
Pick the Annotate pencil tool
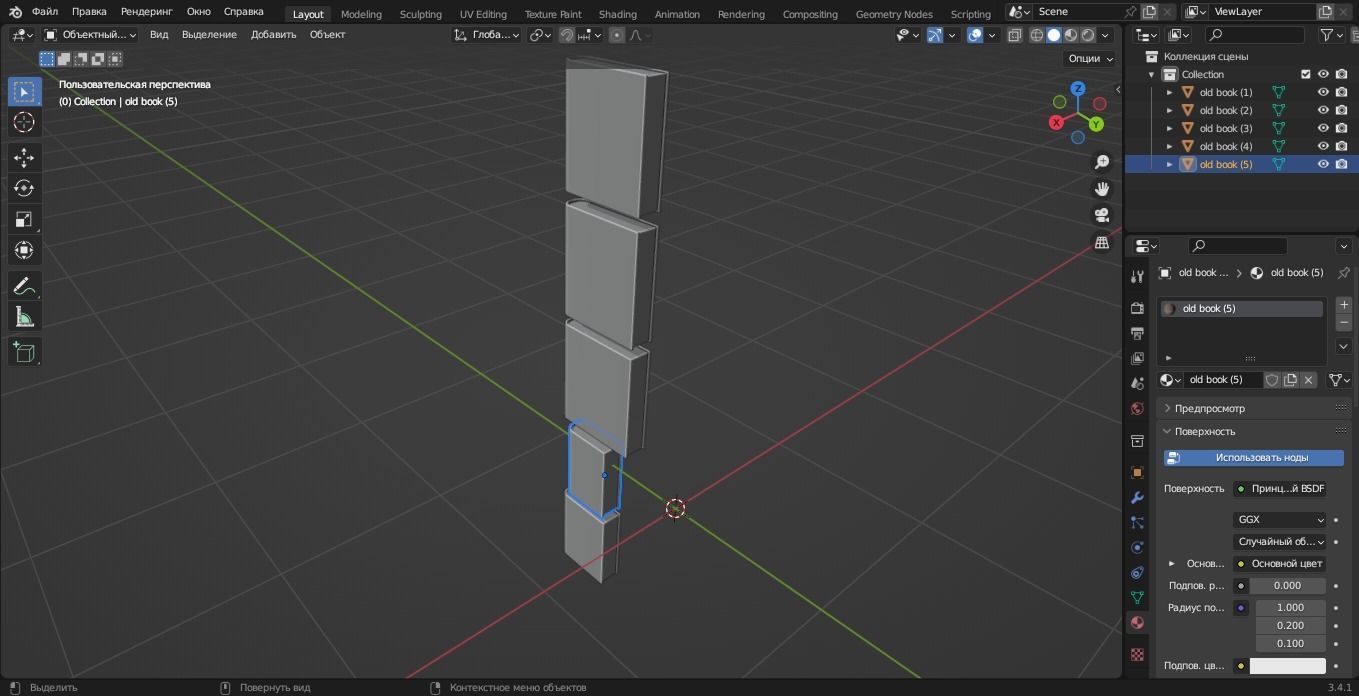(24, 286)
